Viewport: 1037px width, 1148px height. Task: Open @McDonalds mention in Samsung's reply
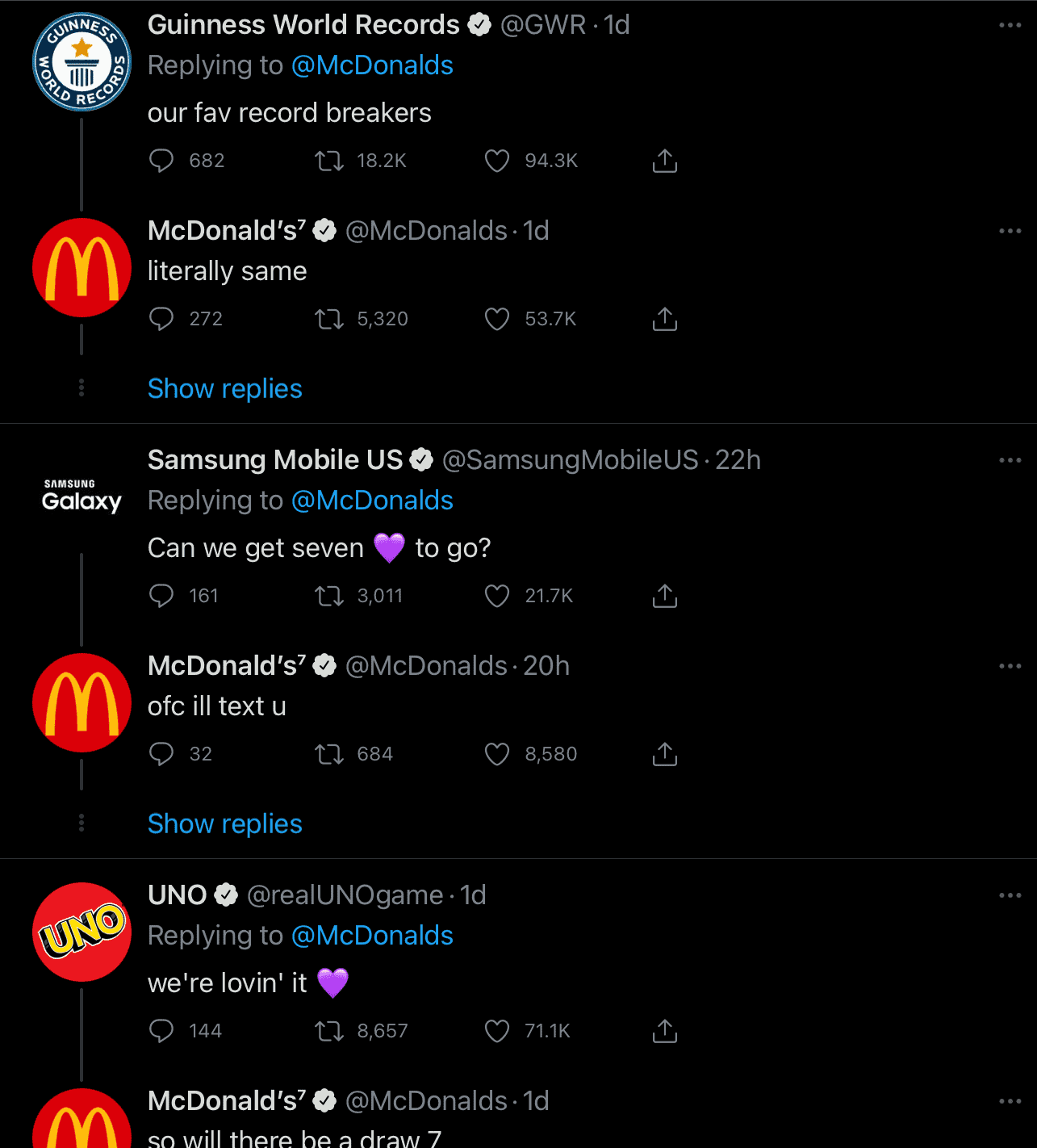tap(372, 501)
